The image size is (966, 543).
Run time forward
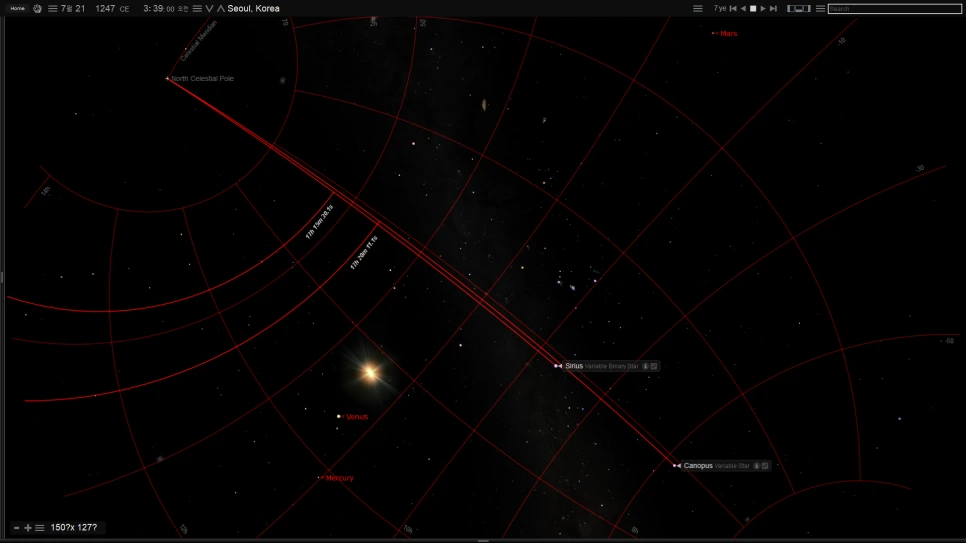click(763, 9)
